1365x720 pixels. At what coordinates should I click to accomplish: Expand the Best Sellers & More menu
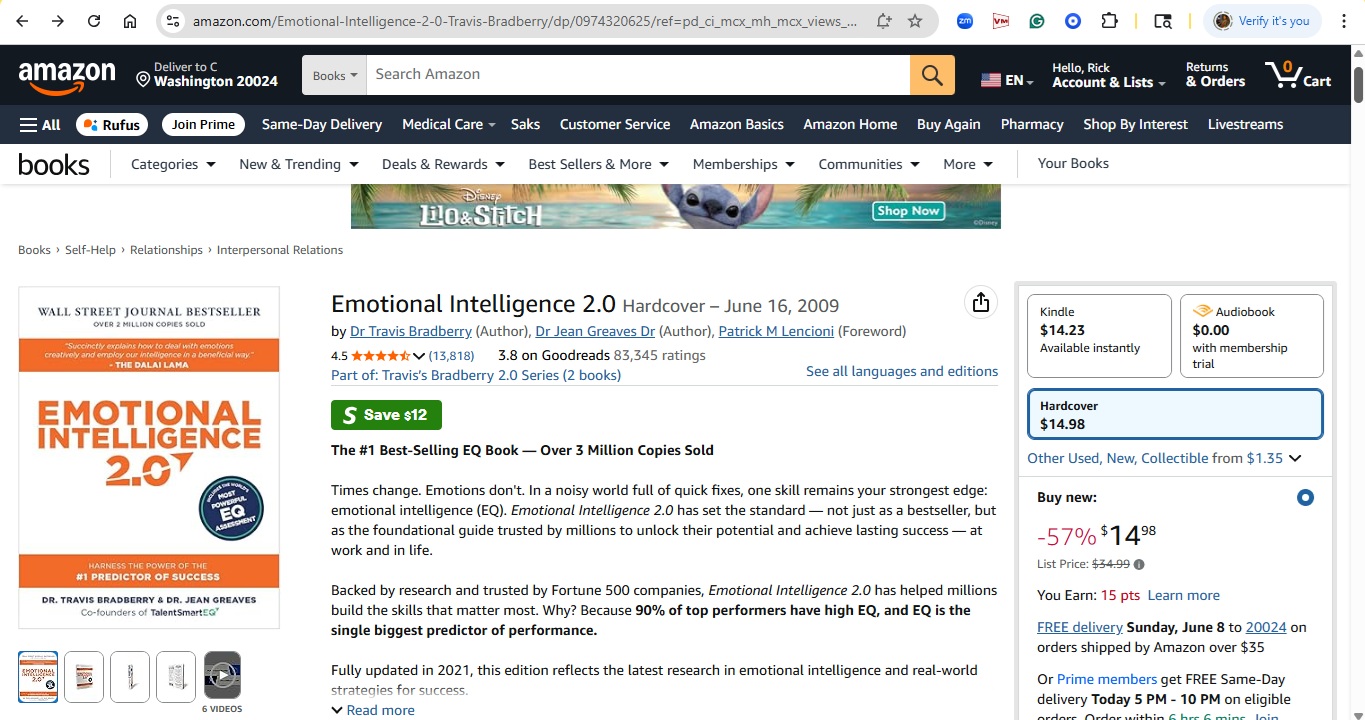coord(599,164)
